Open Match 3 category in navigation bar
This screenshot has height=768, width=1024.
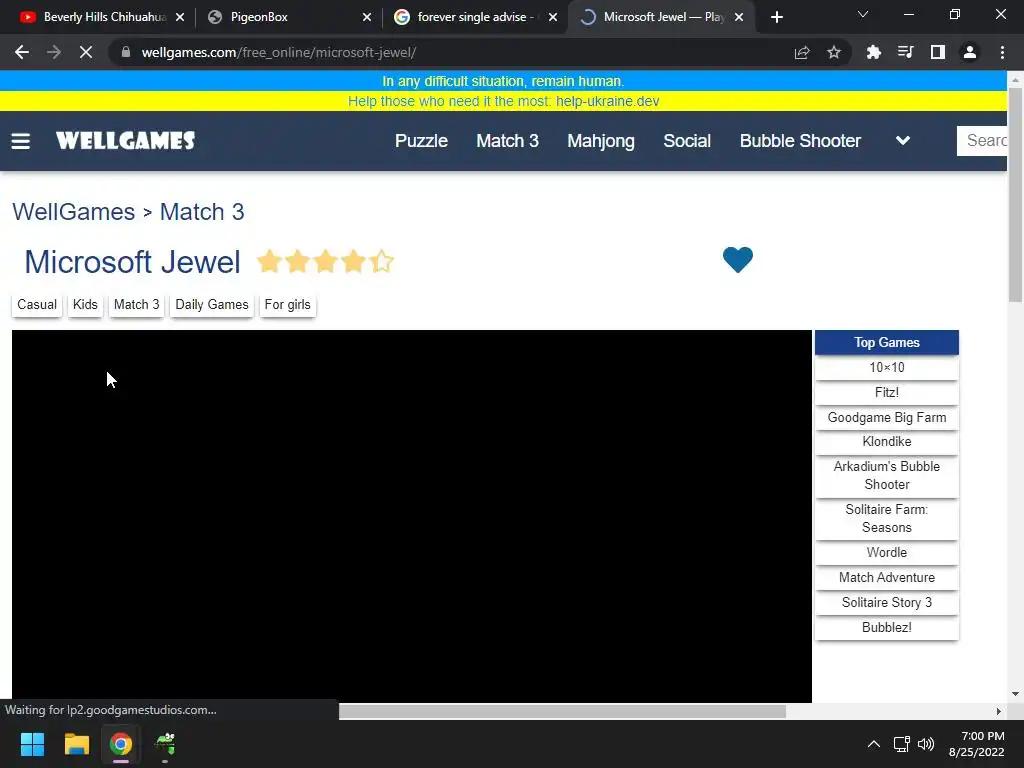pyautogui.click(x=507, y=141)
